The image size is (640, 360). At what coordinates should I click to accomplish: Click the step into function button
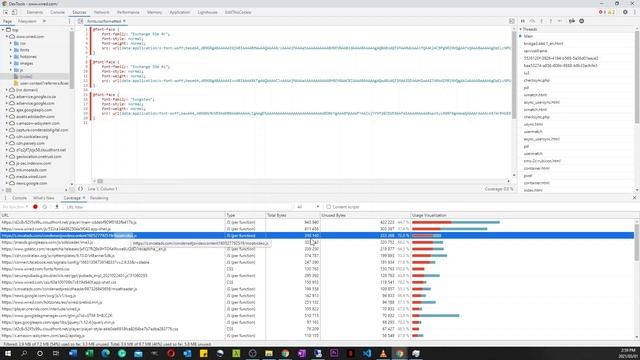click(x=542, y=21)
